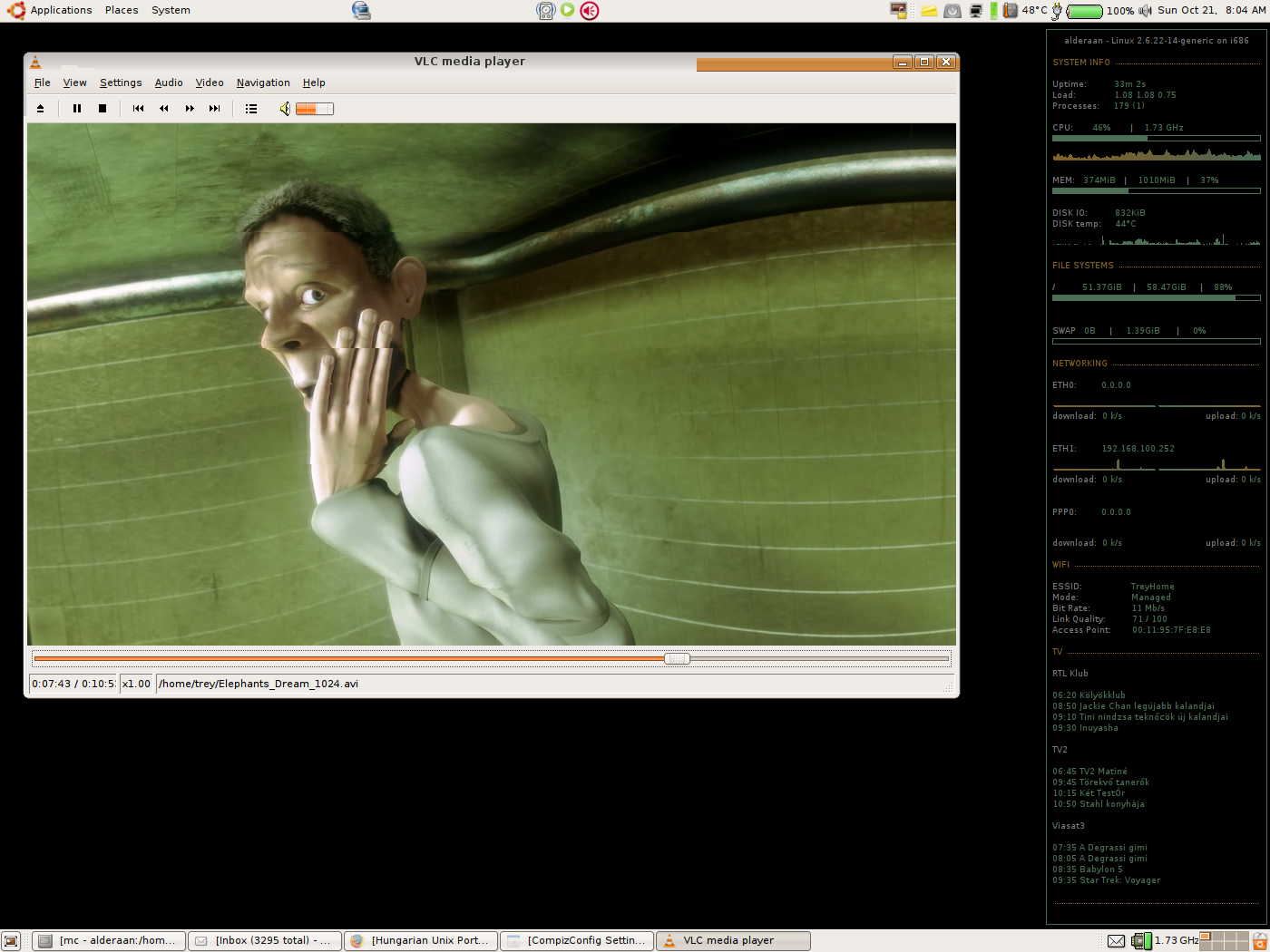The width and height of the screenshot is (1270, 952).
Task: Open the File menu
Action: pyautogui.click(x=43, y=83)
